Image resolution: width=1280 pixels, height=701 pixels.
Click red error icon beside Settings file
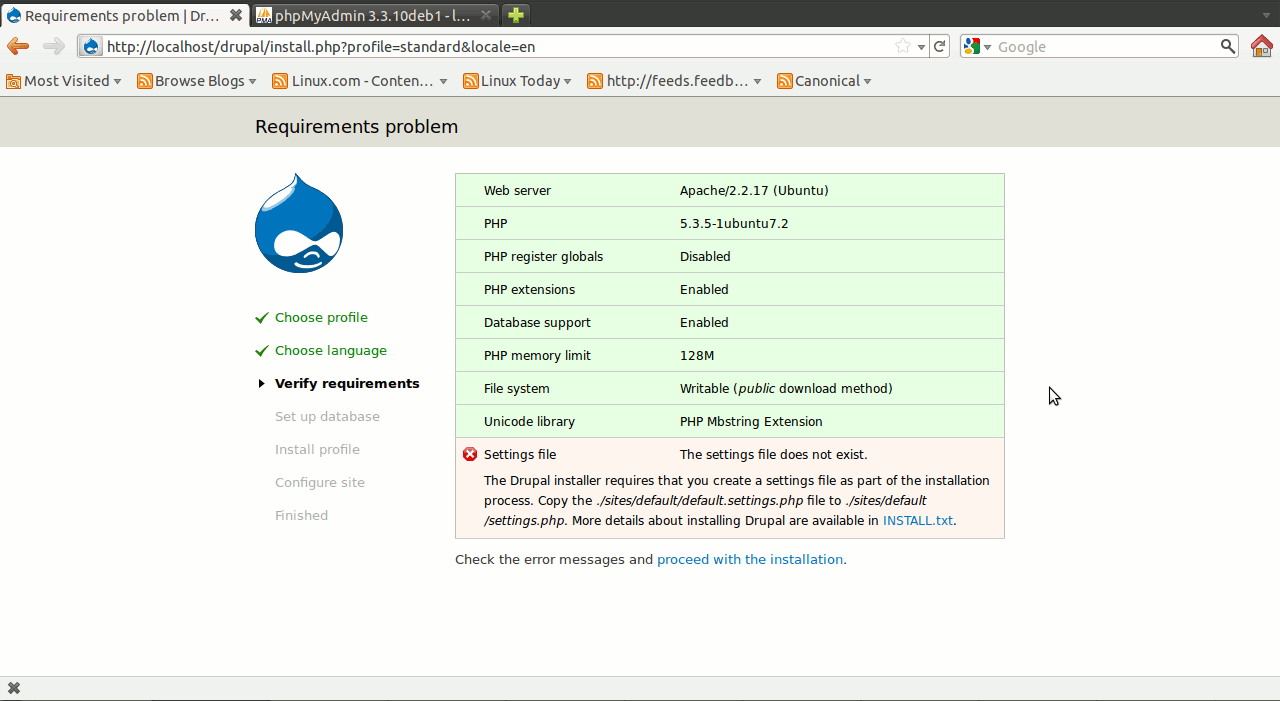[x=470, y=455]
